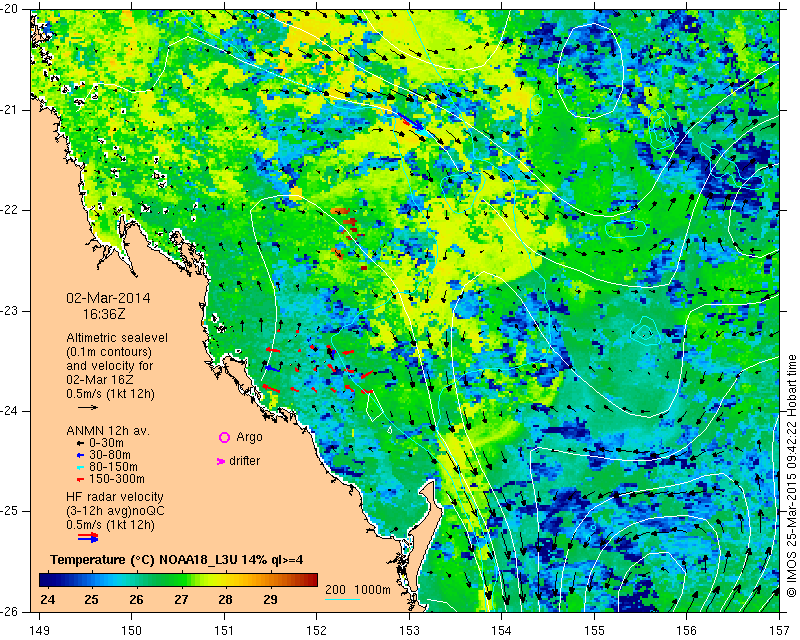Click the '-24' latitude axis label
This screenshot has width=800, height=640.
(x=10, y=411)
